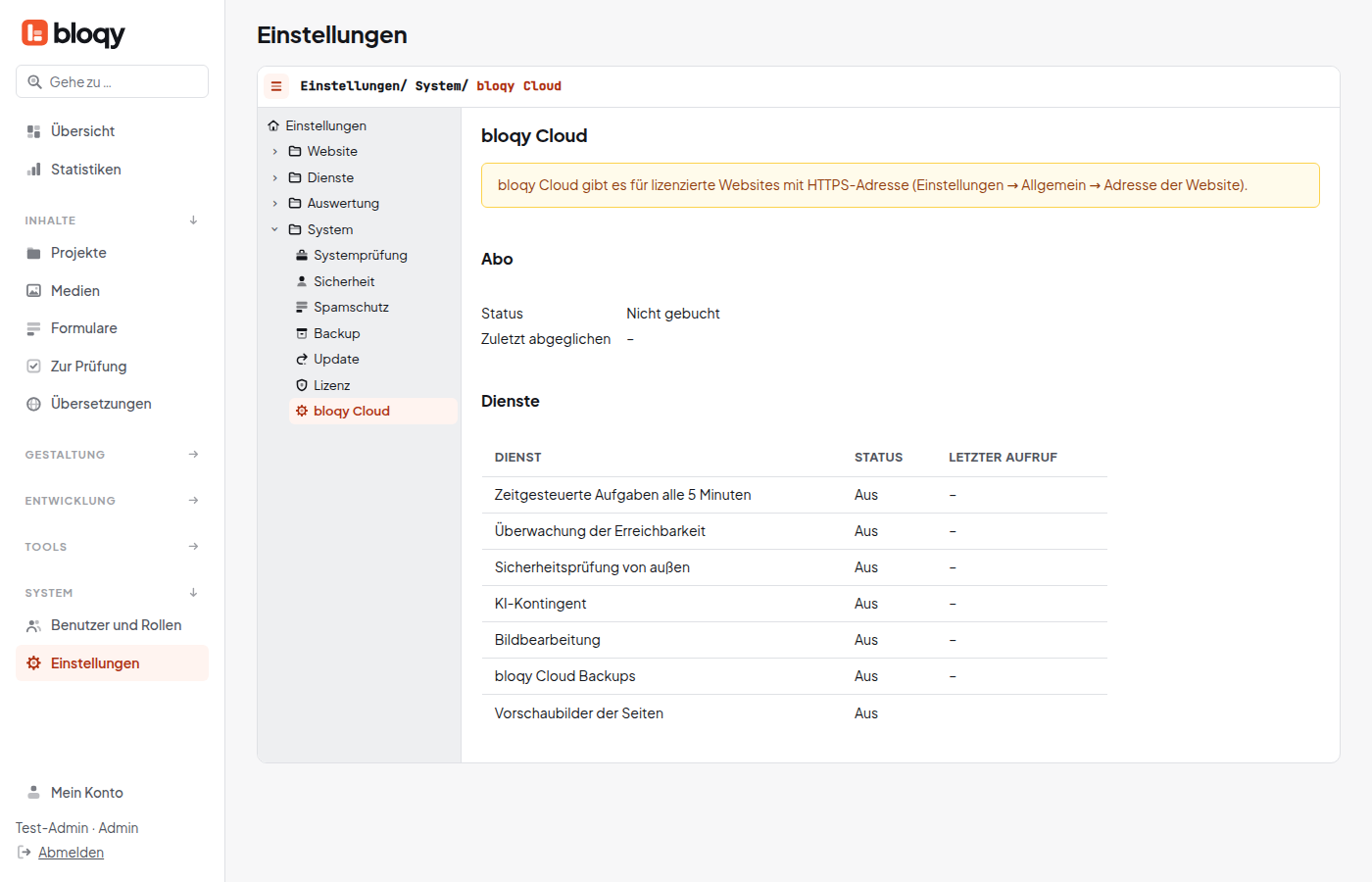This screenshot has width=1372, height=882.
Task: Click the Übersetzungen globe icon
Action: pos(33,404)
